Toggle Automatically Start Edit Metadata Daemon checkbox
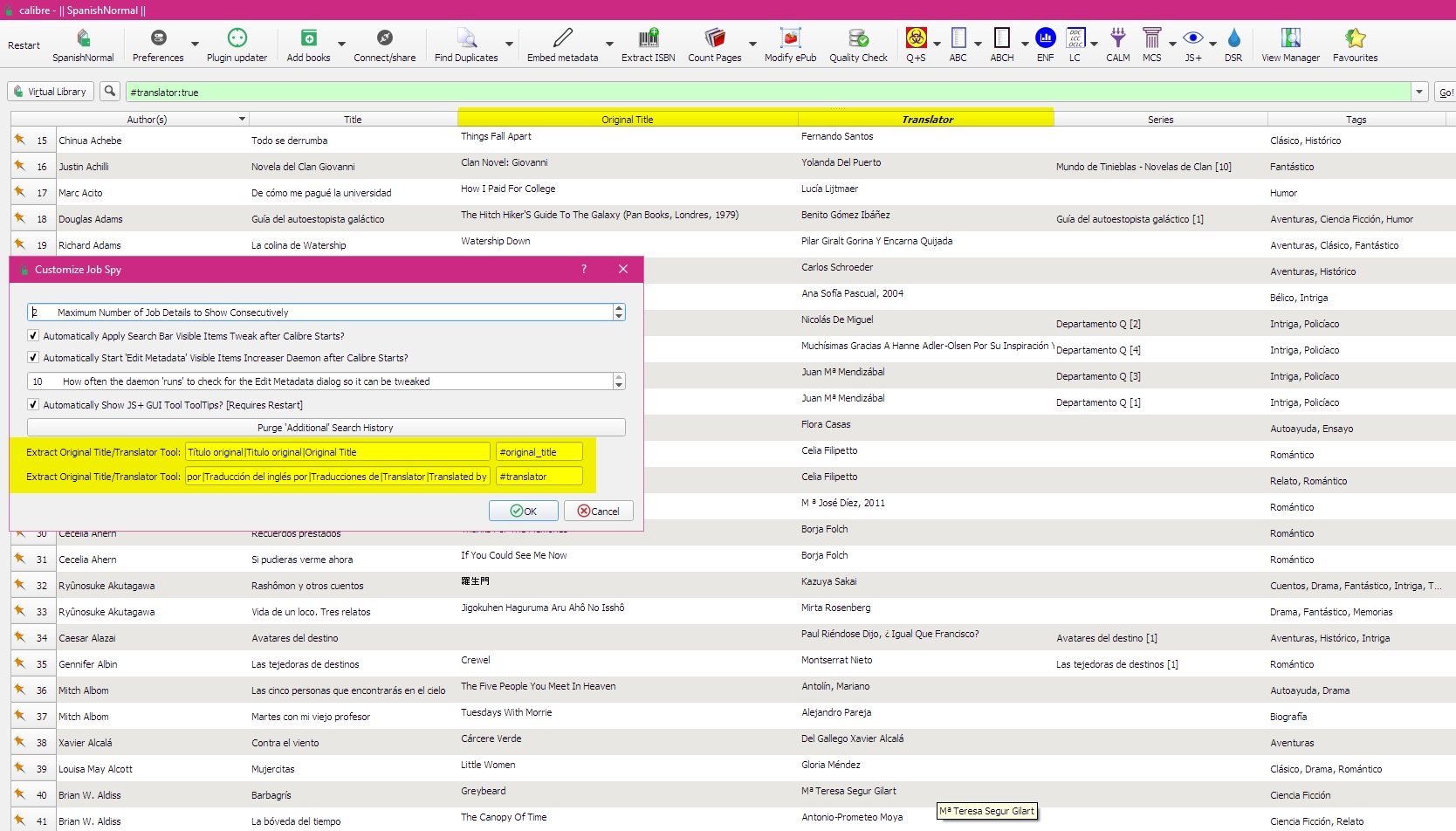The image size is (1456, 831). 33,358
